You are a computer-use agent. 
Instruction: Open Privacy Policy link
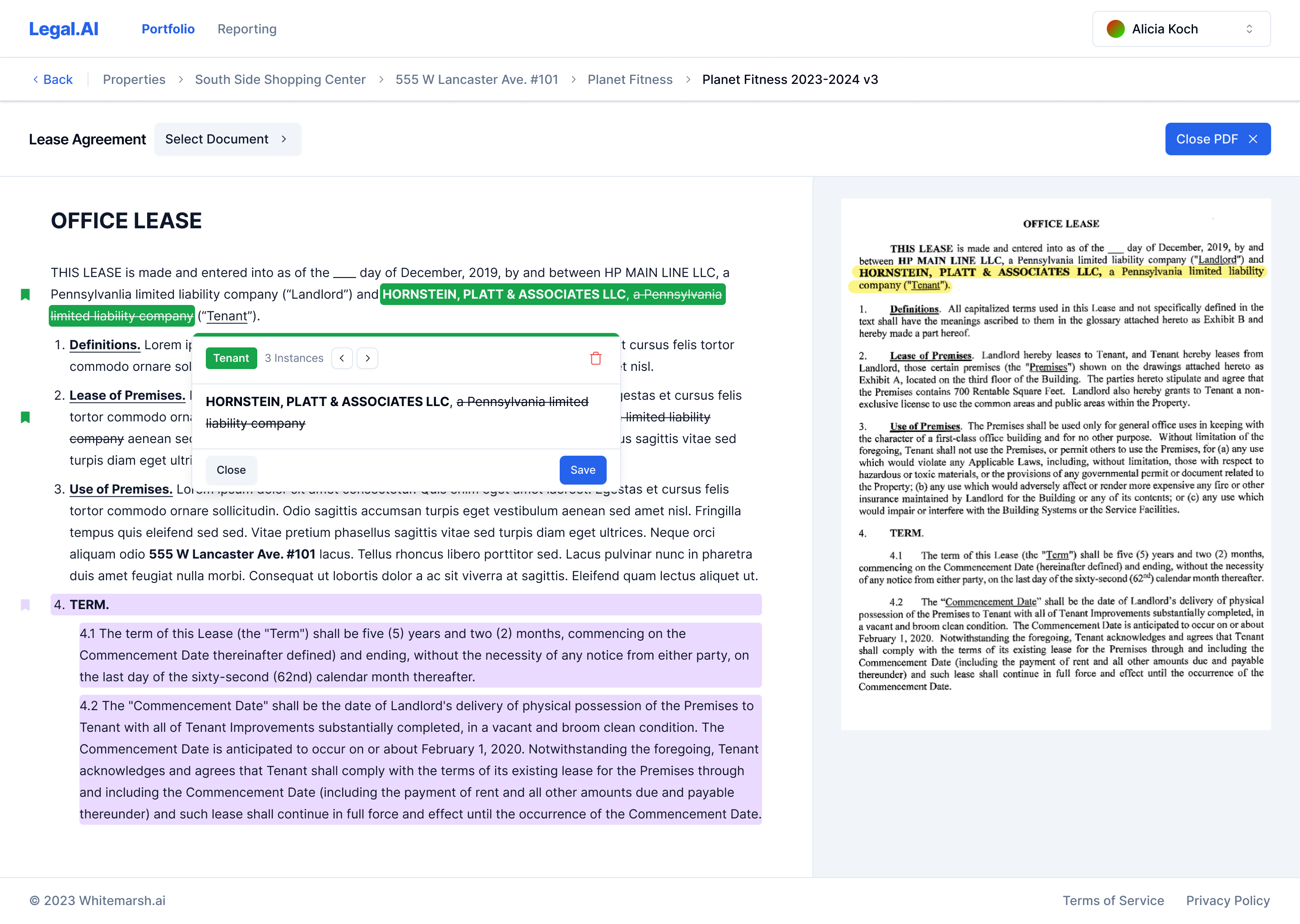point(1228,901)
